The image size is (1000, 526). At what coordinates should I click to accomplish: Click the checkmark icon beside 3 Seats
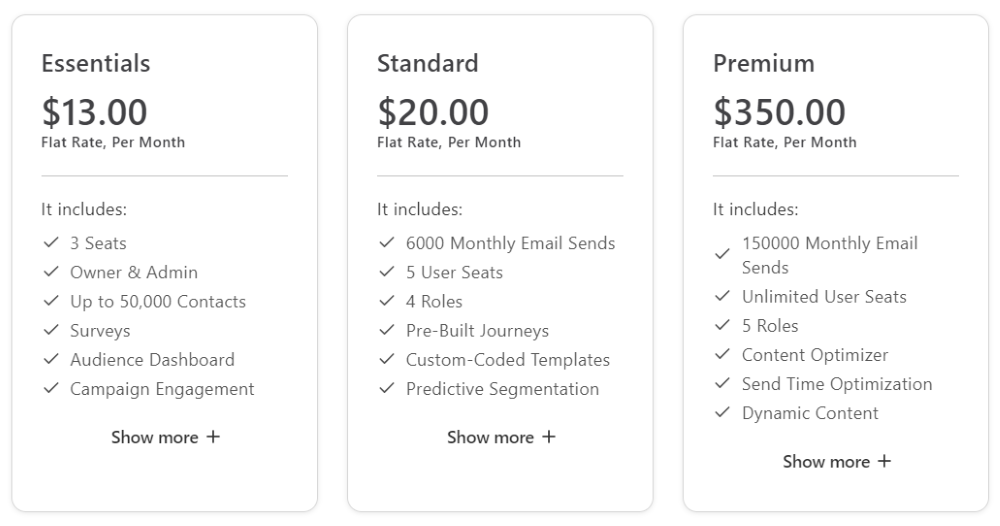50,243
